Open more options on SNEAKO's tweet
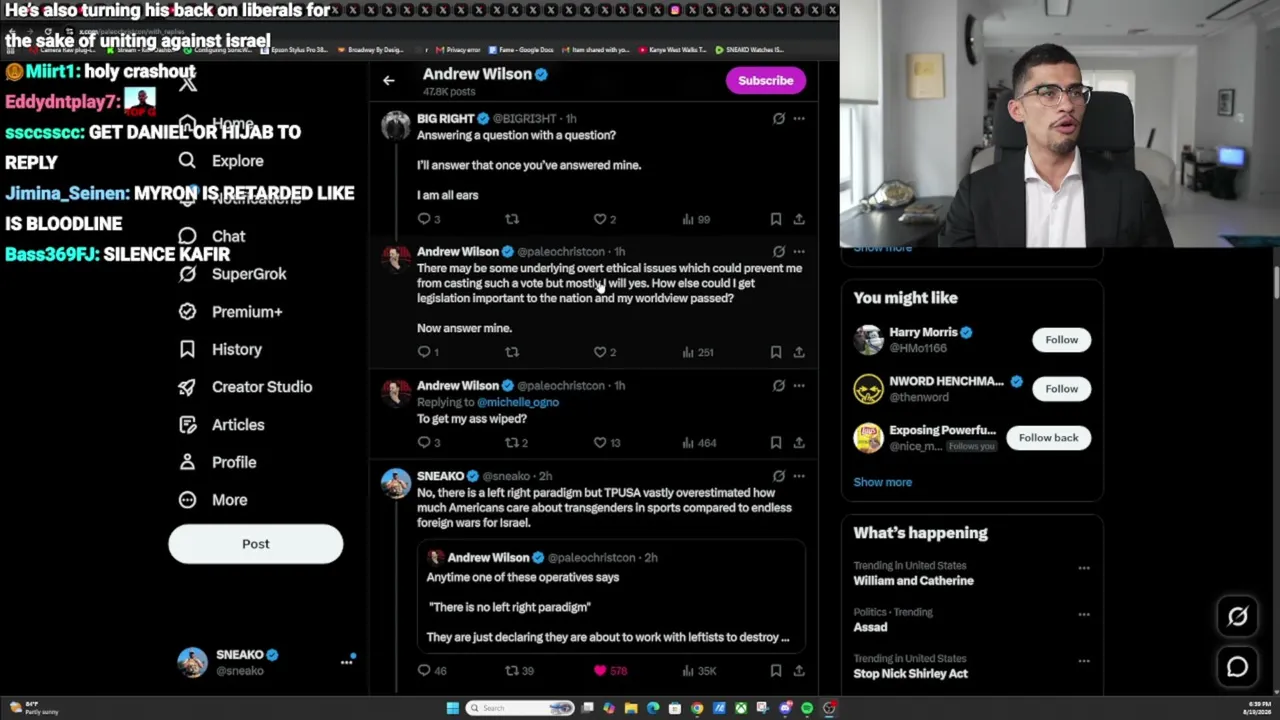1280x720 pixels. [799, 476]
